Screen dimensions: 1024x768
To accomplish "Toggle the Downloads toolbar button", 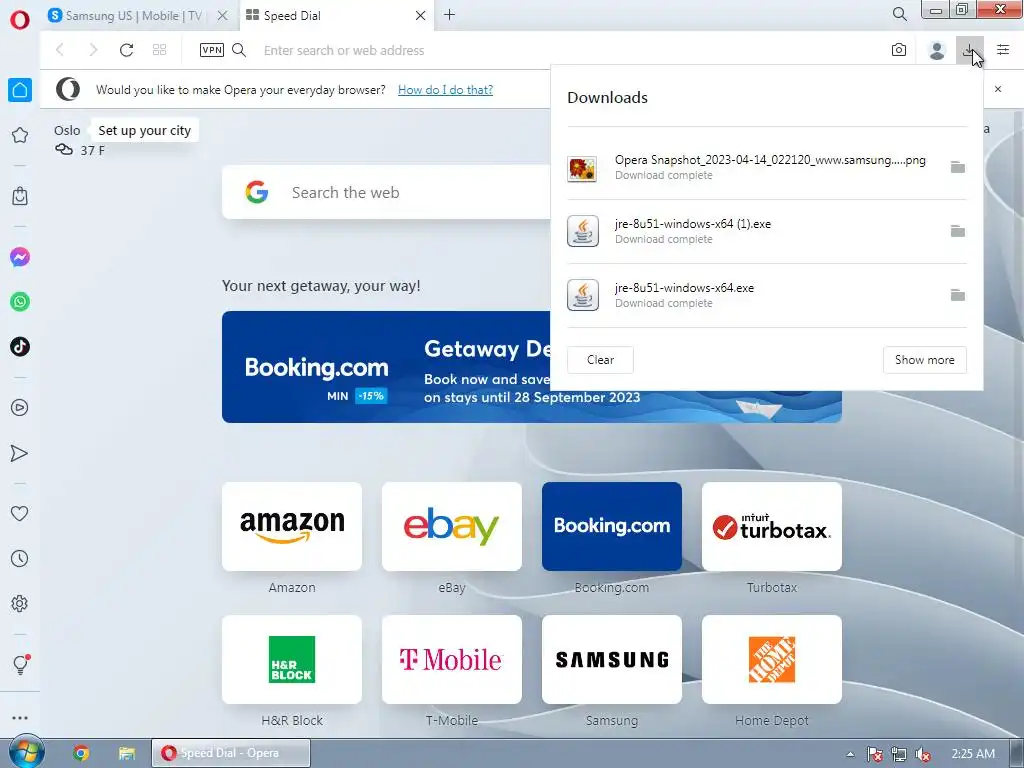I will point(969,50).
